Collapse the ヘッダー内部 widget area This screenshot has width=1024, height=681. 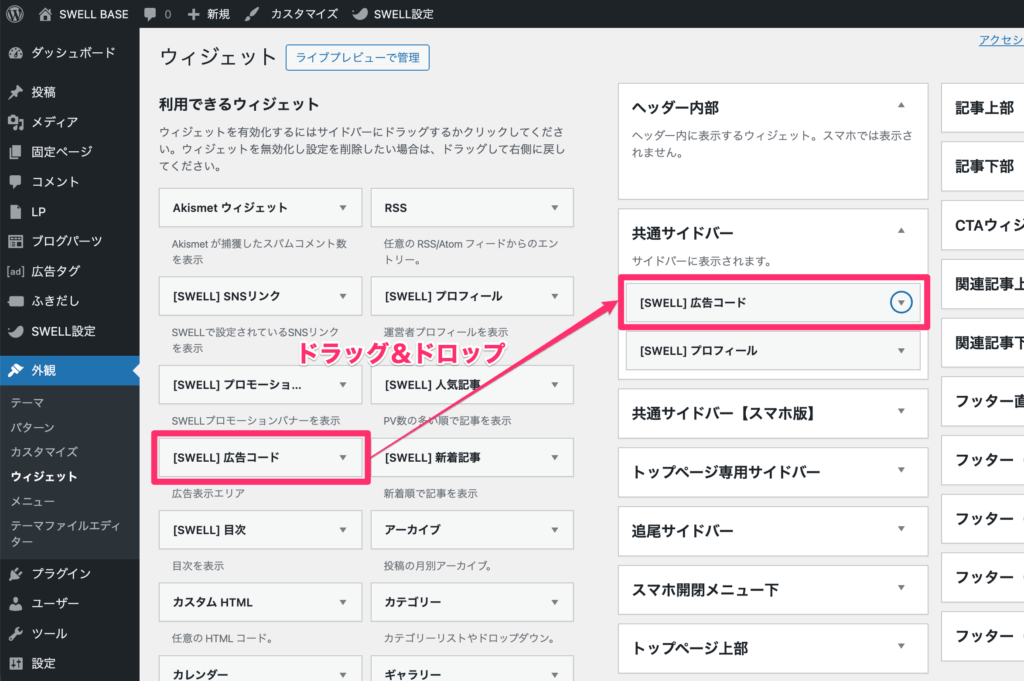tap(901, 106)
